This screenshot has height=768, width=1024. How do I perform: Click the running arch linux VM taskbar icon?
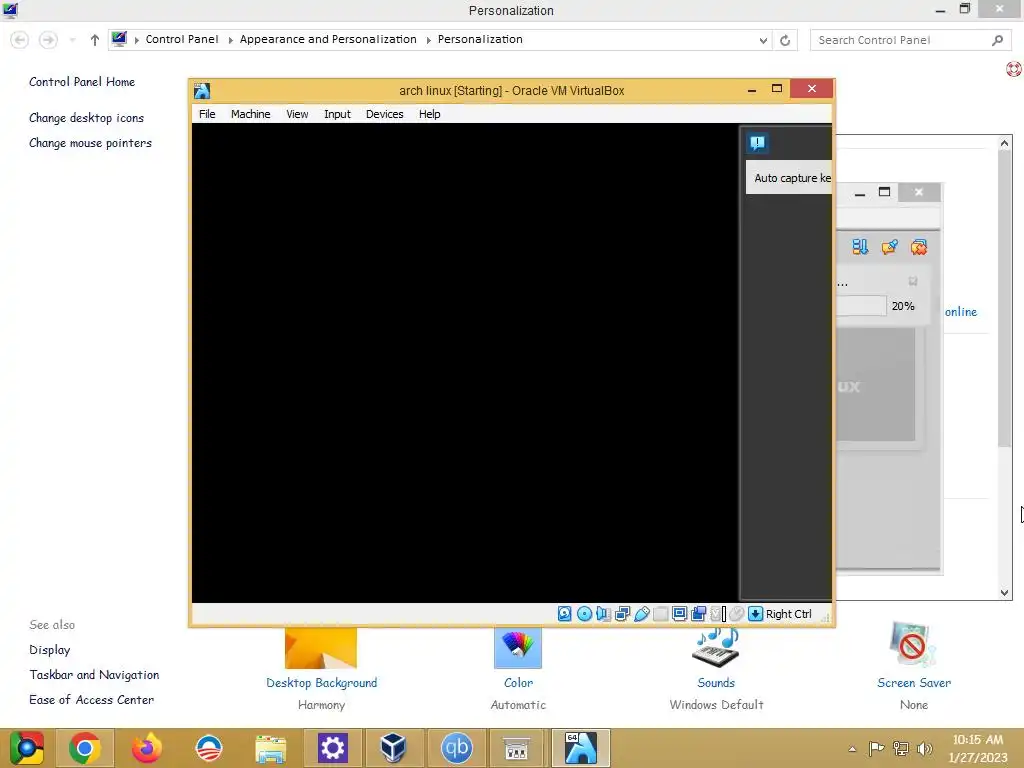coord(581,748)
